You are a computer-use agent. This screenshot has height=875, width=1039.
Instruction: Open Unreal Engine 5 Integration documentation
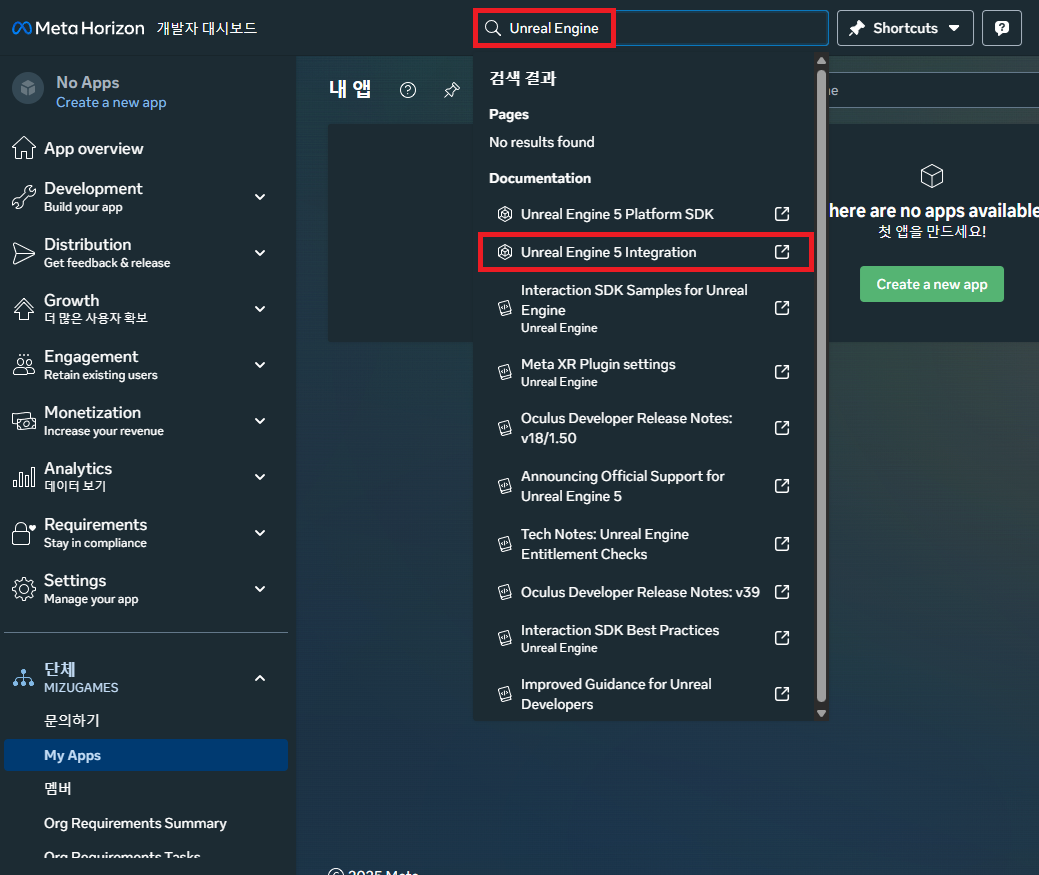click(643, 252)
